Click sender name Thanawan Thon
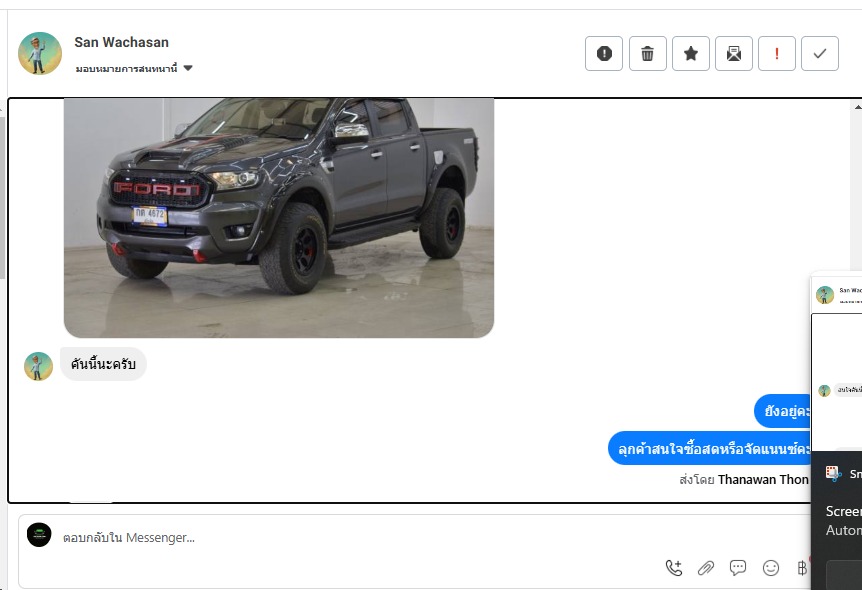862x590 pixels. 763,479
